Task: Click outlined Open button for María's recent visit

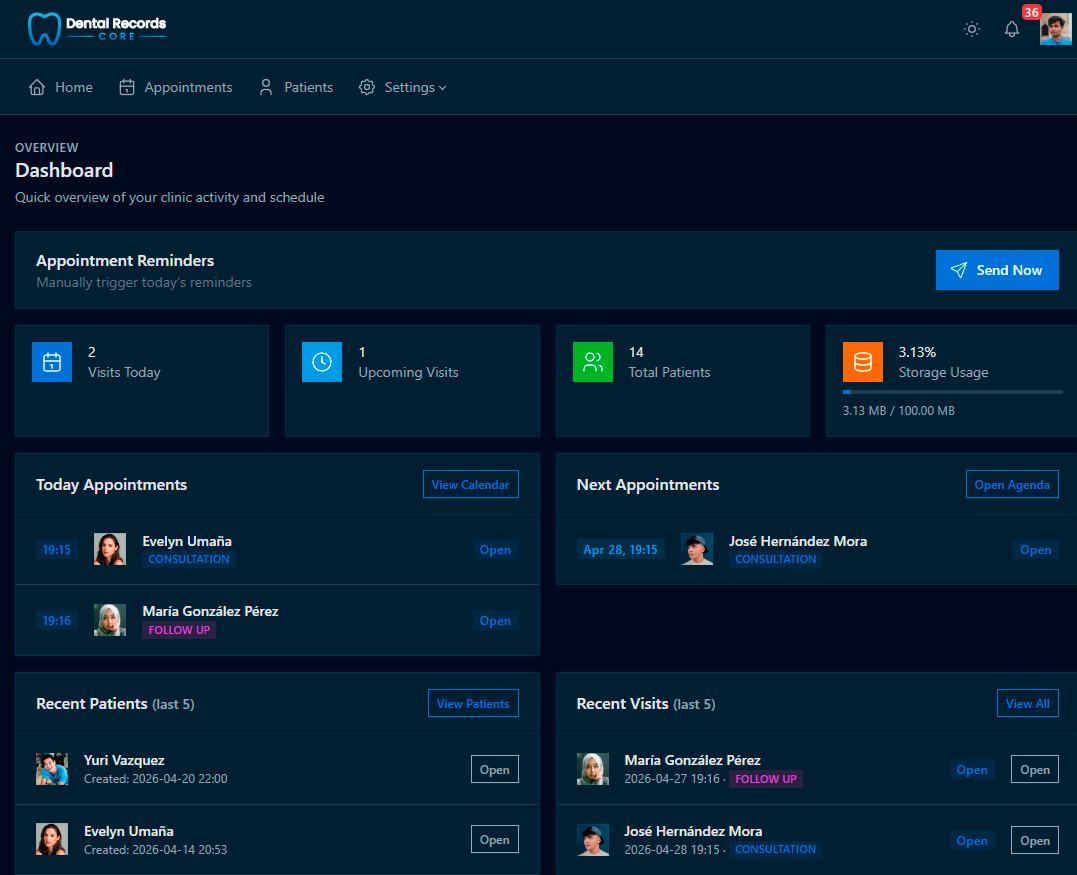Action: tap(1034, 769)
